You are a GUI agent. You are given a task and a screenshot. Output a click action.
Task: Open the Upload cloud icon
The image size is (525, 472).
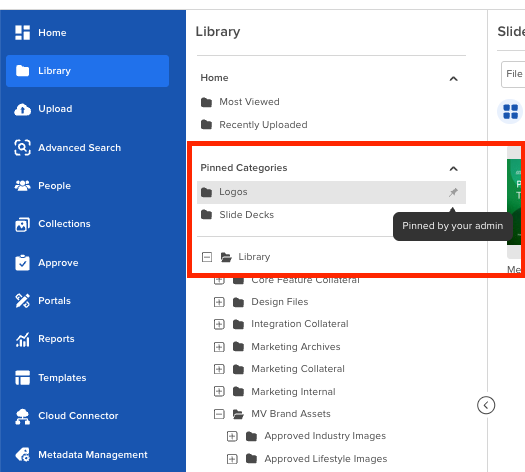pyautogui.click(x=22, y=109)
